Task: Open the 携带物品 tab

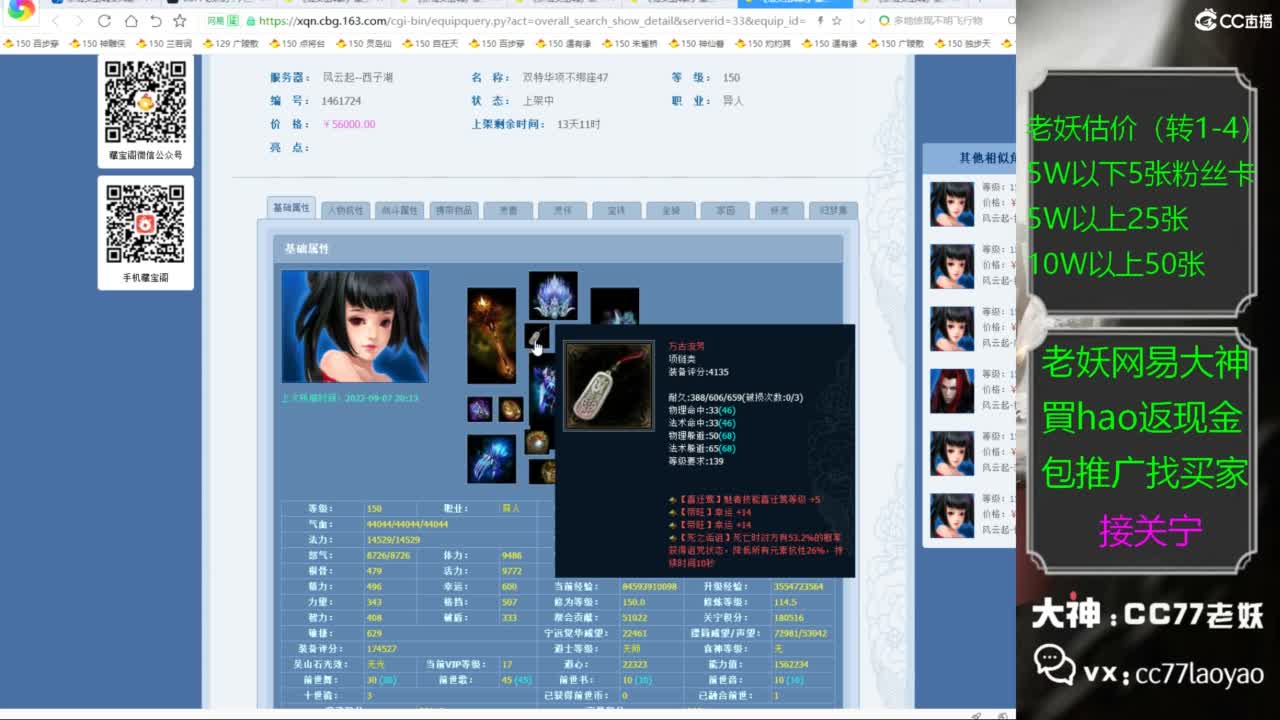Action: (453, 210)
